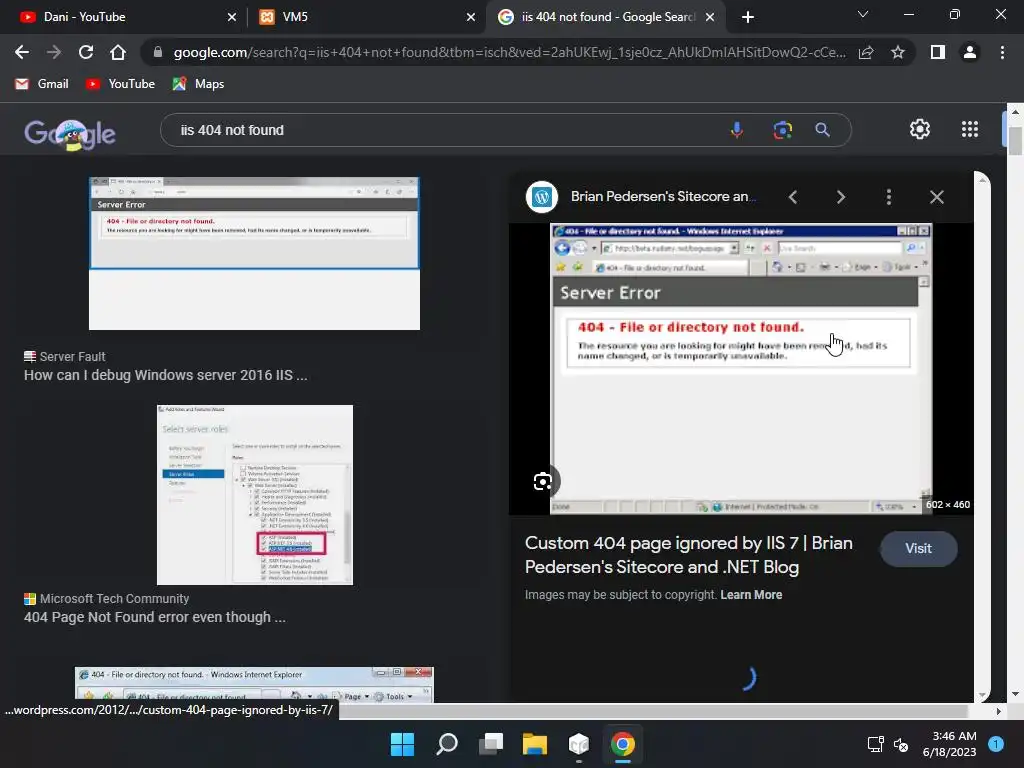Bookmark this page with the star
1024x768 pixels.
tap(898, 52)
